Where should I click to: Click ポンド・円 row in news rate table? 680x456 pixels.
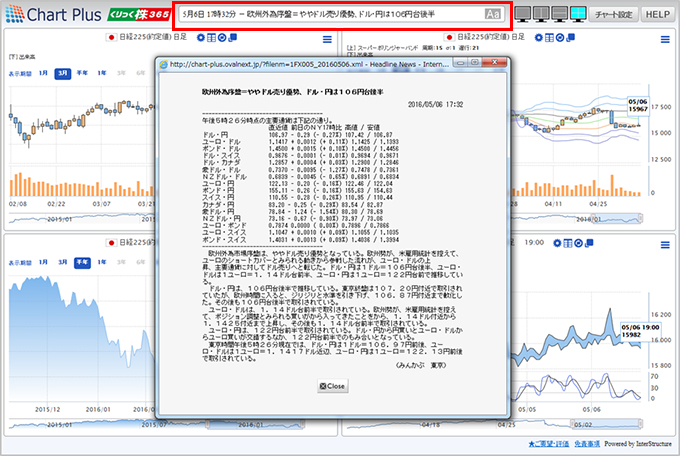pyautogui.click(x=298, y=190)
